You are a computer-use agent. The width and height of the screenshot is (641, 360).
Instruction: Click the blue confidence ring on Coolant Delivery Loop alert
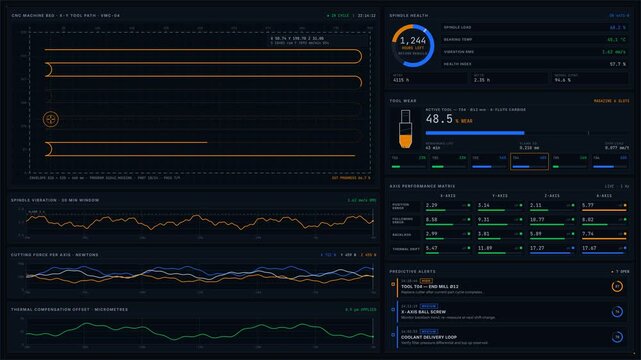(617, 337)
